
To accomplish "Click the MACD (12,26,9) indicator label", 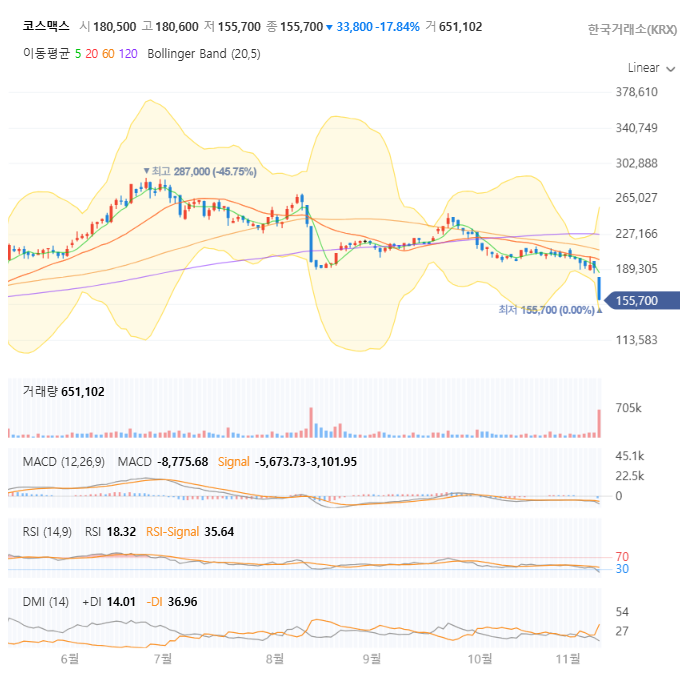I will pyautogui.click(x=64, y=462).
